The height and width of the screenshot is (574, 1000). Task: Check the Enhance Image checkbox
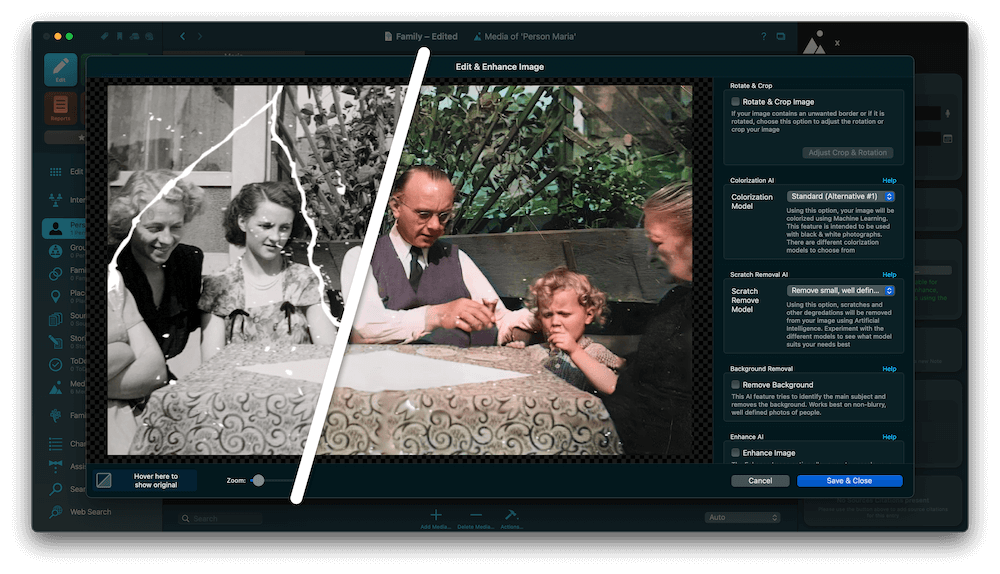point(736,453)
